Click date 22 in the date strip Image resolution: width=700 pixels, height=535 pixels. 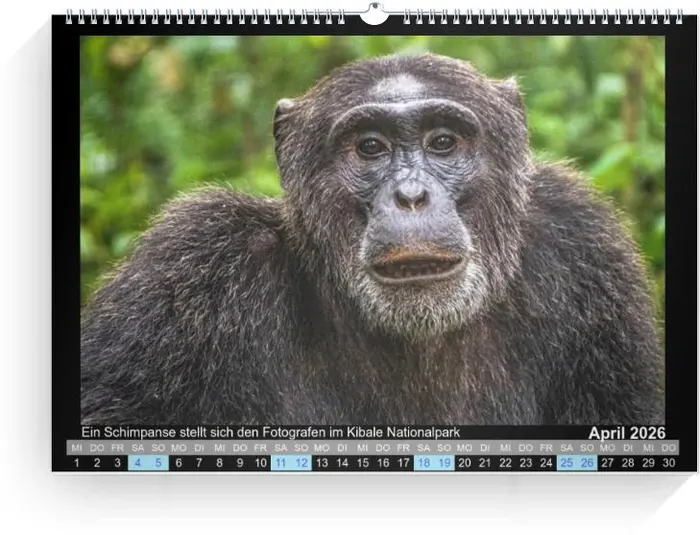pyautogui.click(x=505, y=463)
